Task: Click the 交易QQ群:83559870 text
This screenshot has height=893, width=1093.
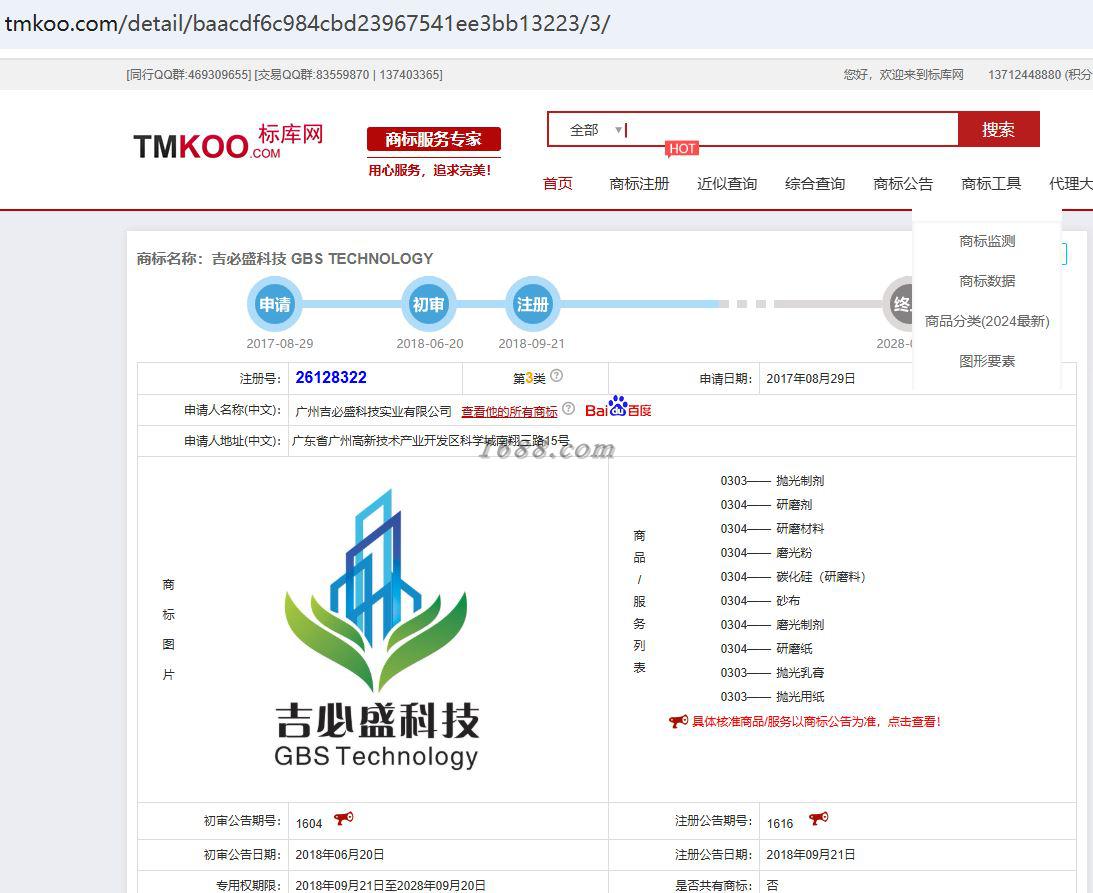Action: (312, 75)
